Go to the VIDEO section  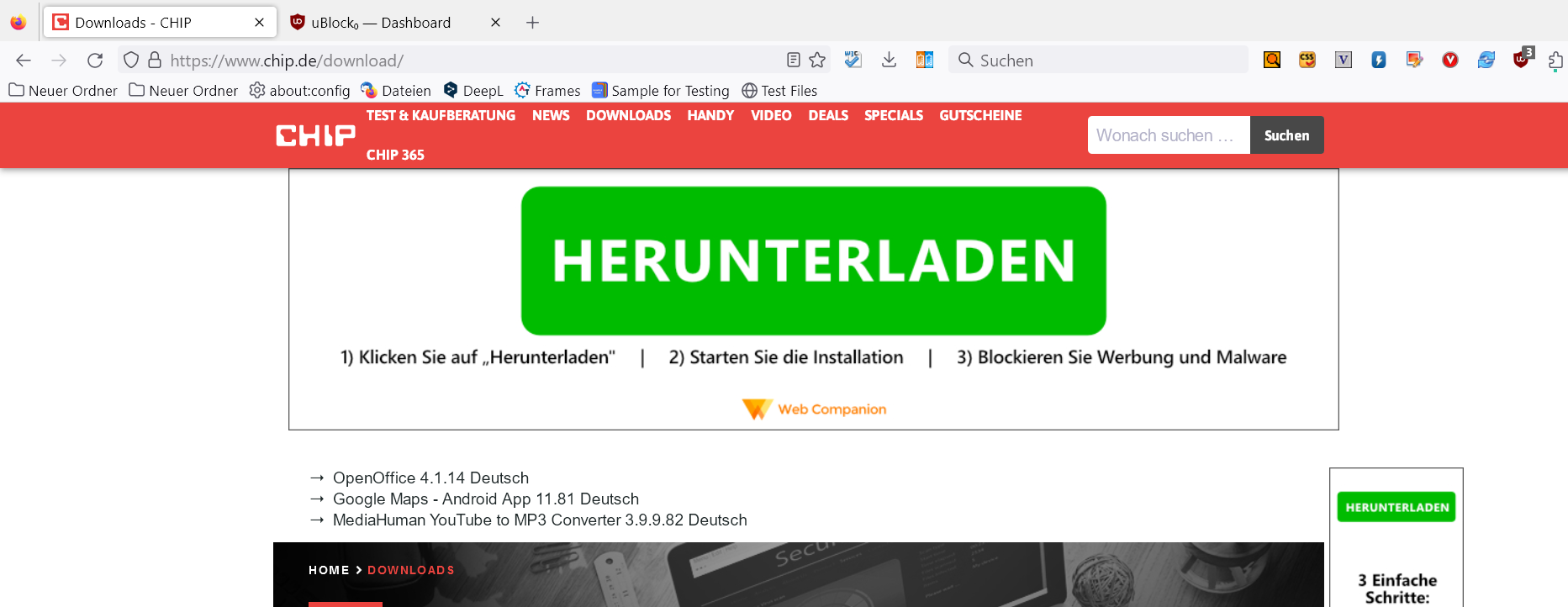click(771, 115)
